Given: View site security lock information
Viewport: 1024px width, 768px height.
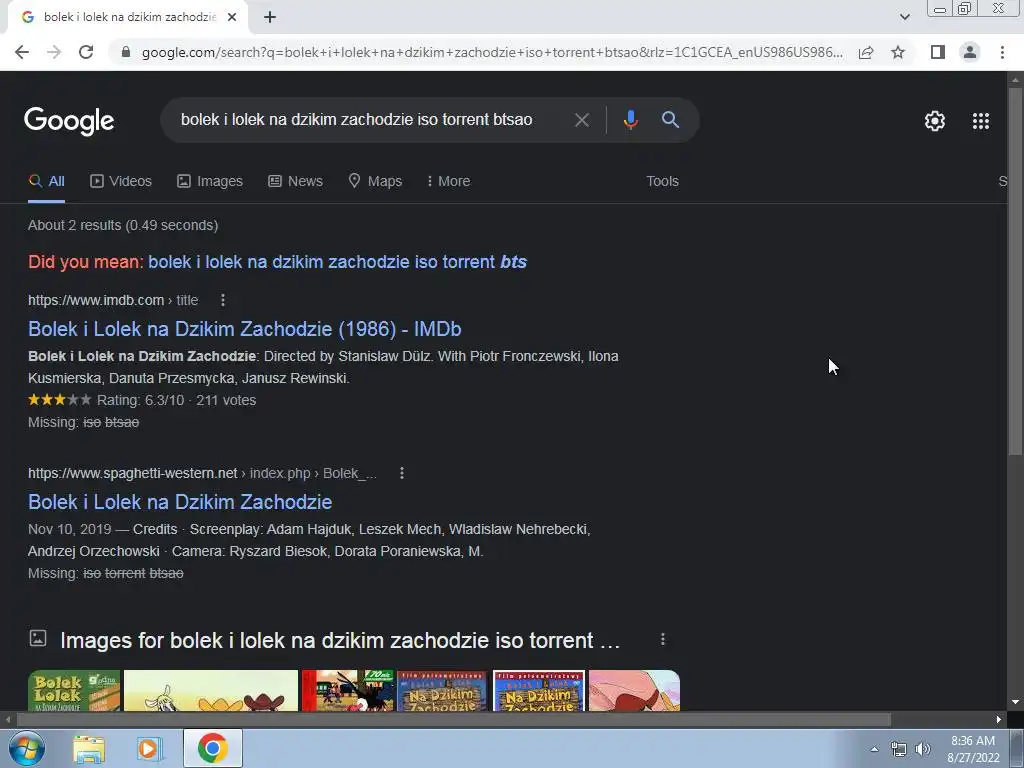Looking at the screenshot, I should click(x=126, y=52).
